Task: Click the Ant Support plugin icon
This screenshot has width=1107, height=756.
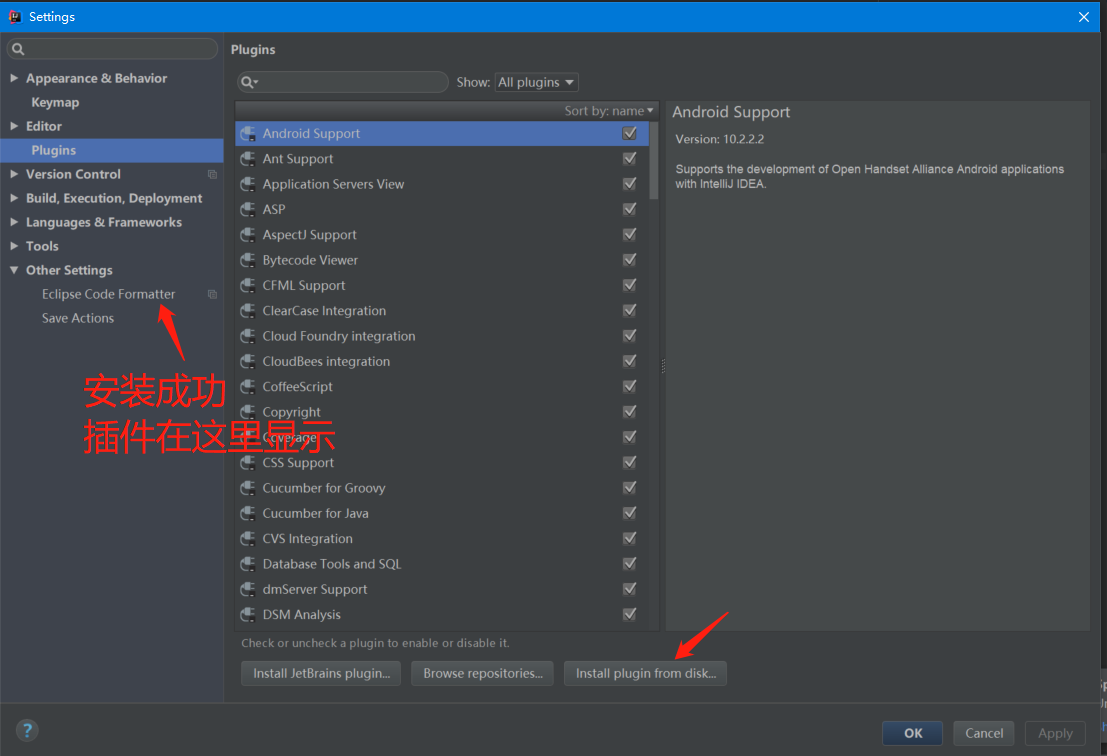Action: [x=247, y=159]
